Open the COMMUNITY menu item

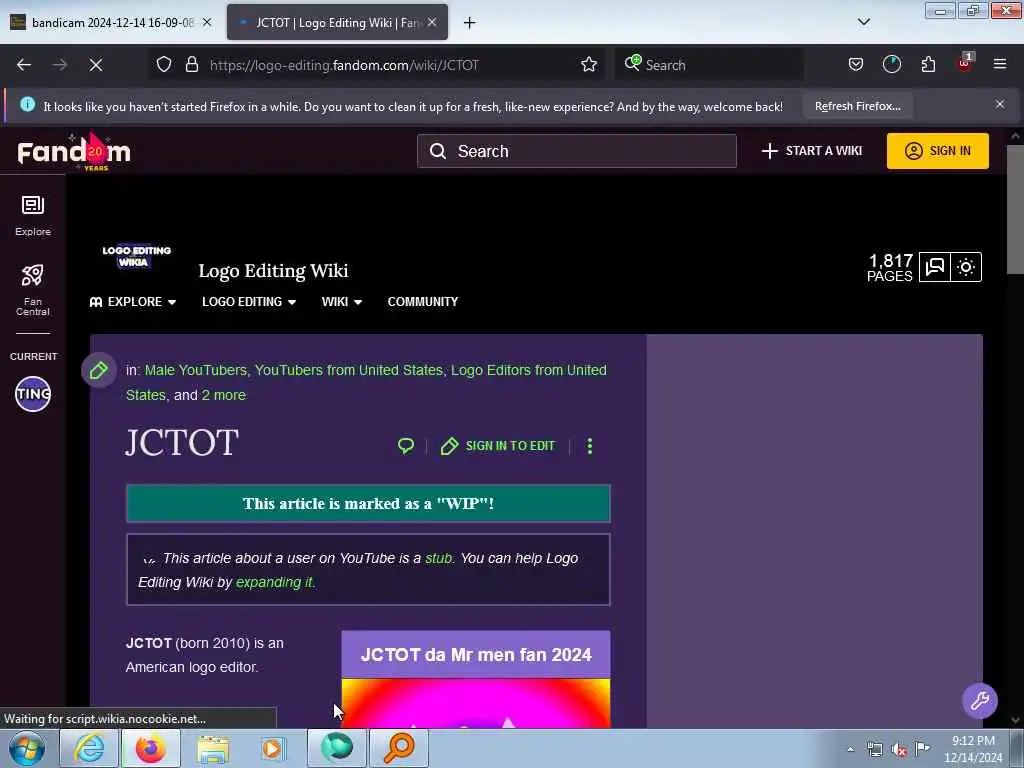(423, 302)
